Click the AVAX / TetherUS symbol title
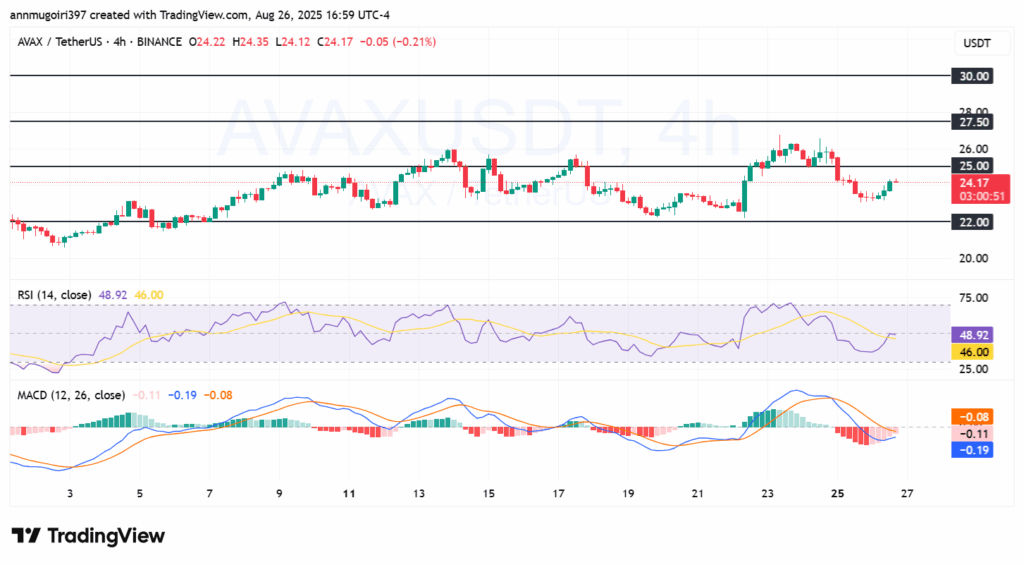Image resolution: width=1024 pixels, height=565 pixels. click(59, 42)
